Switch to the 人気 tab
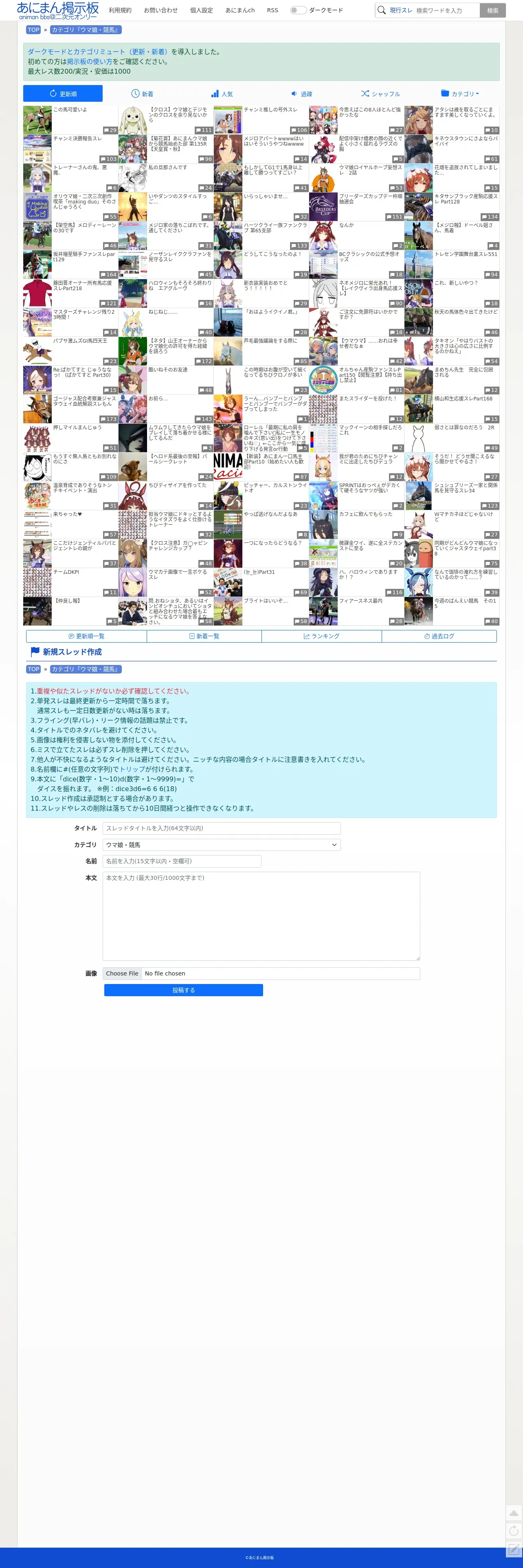Viewport: 523px width, 1568px height. (x=221, y=94)
